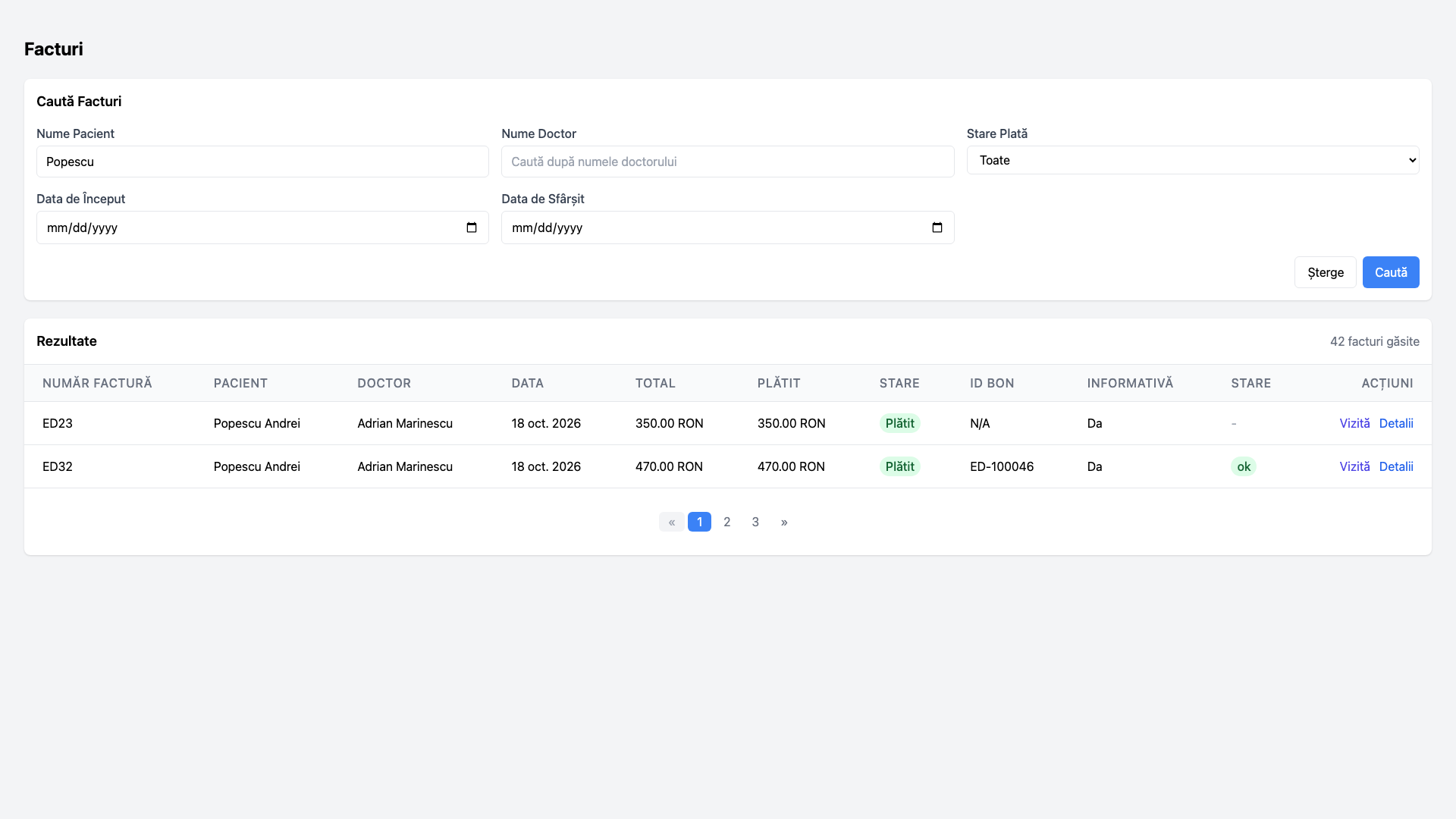The height and width of the screenshot is (819, 1456).
Task: Click the green ok badge in ED32 row
Action: (x=1244, y=466)
